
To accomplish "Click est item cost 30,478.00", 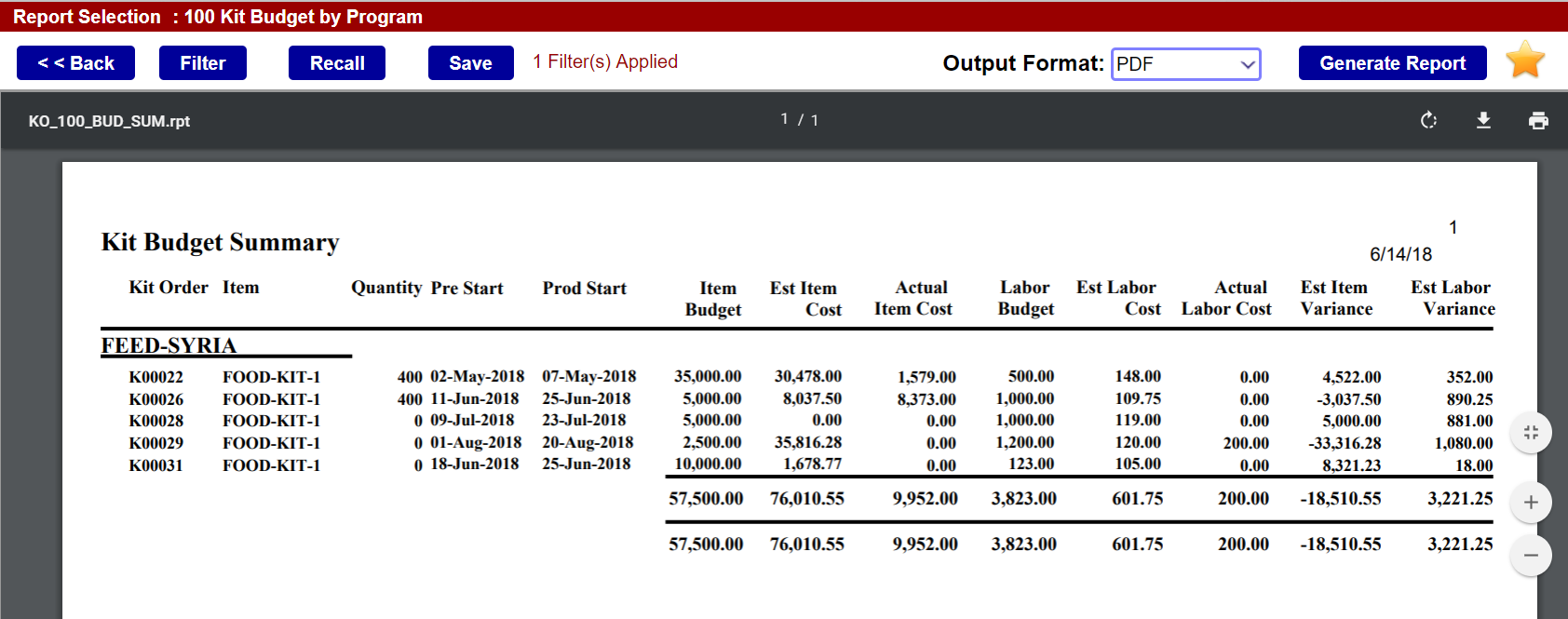I will tap(808, 376).
